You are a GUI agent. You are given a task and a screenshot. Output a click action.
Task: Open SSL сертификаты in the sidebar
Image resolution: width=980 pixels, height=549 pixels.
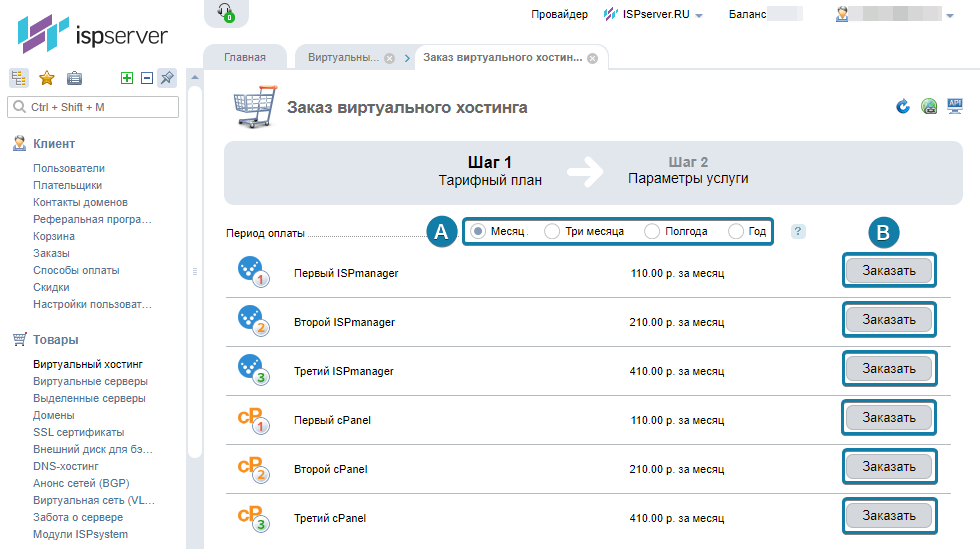pos(79,432)
